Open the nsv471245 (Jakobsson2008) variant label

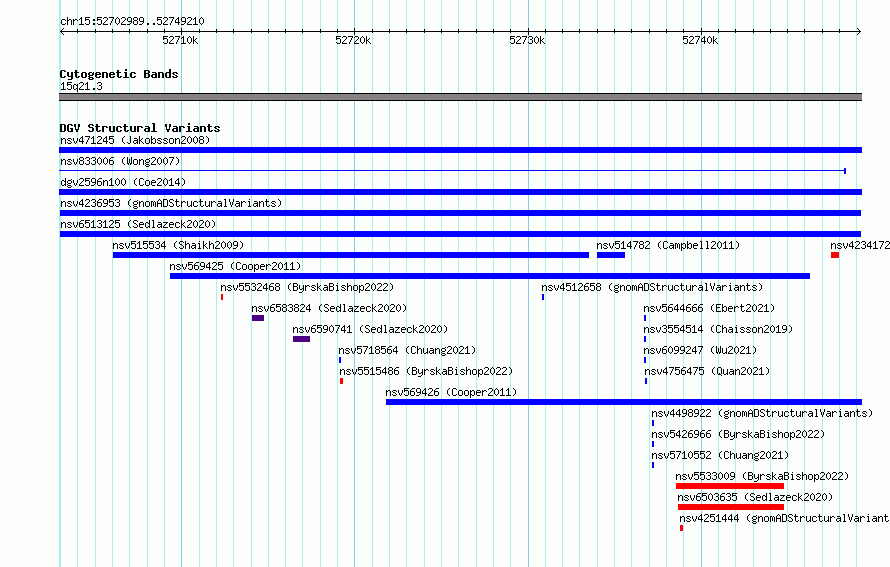tap(135, 140)
